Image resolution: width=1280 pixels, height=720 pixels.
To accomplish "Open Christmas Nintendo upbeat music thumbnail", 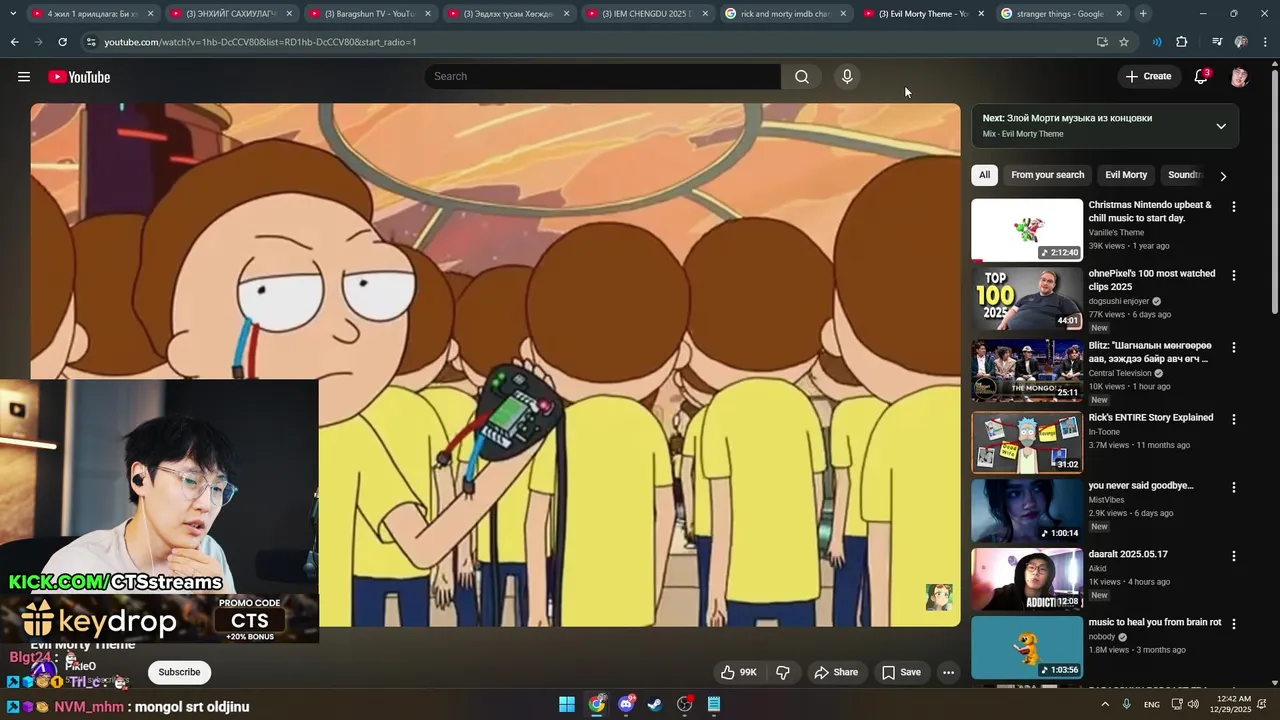I will pyautogui.click(x=1027, y=230).
